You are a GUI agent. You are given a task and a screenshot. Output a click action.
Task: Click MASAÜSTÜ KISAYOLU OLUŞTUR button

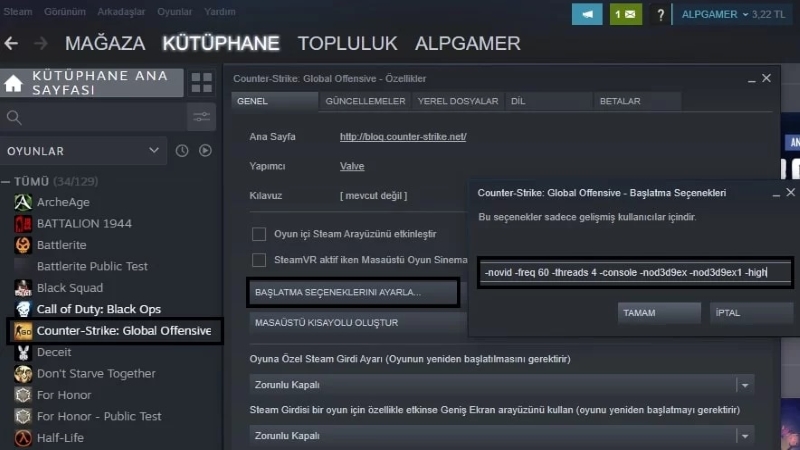click(x=358, y=323)
